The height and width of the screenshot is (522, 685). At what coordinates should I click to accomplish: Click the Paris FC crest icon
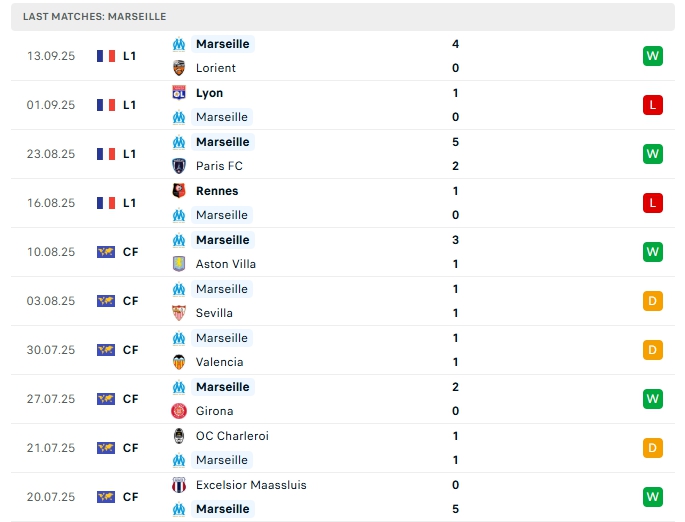(x=179, y=166)
